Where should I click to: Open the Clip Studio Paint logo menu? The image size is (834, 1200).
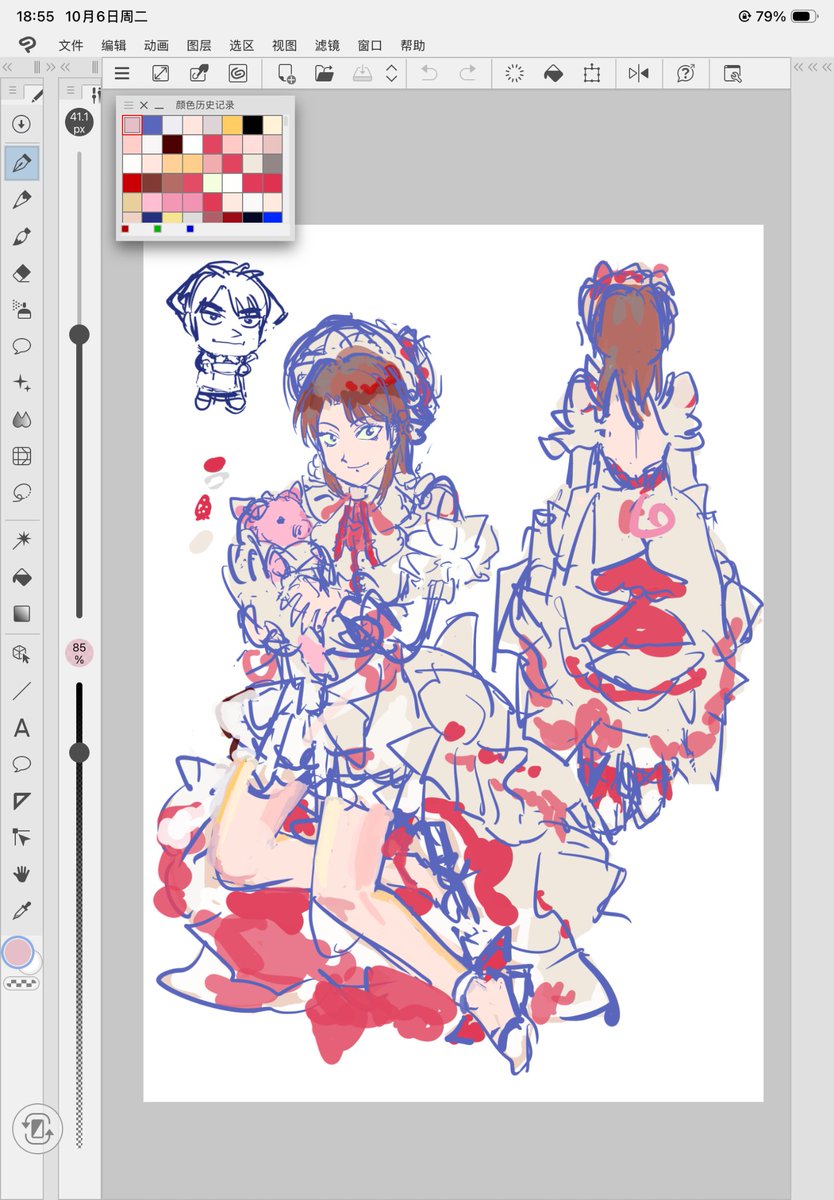tap(29, 45)
